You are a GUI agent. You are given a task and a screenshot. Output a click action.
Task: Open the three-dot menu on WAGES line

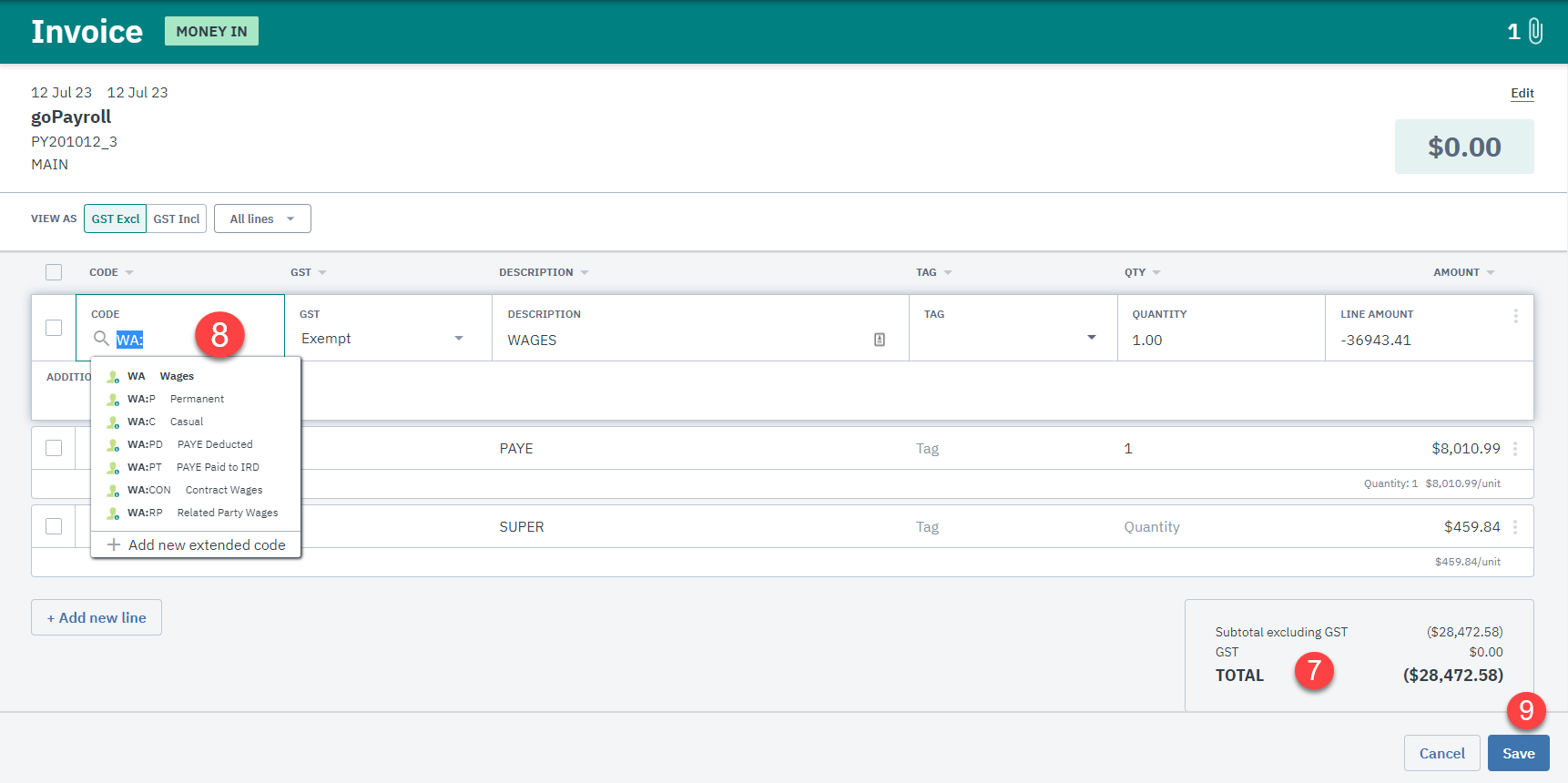(x=1515, y=316)
